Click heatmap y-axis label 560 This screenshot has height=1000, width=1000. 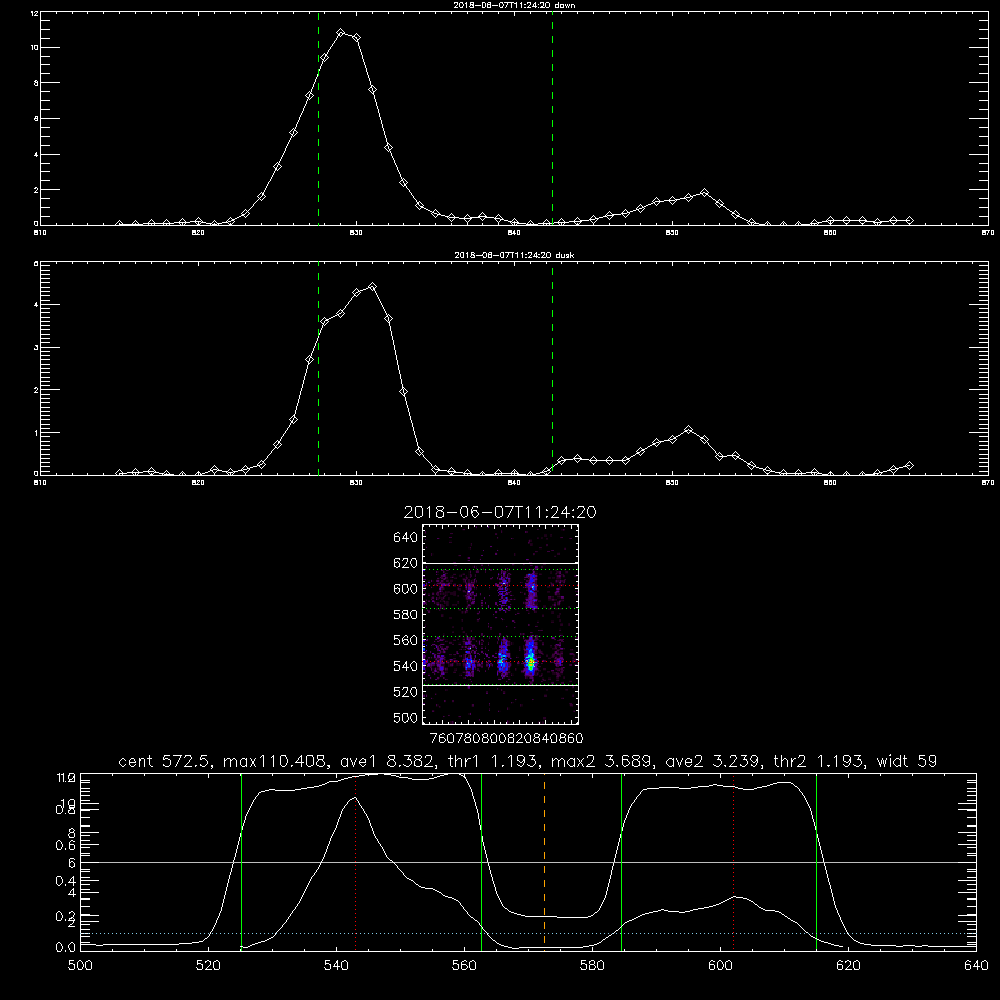click(405, 640)
